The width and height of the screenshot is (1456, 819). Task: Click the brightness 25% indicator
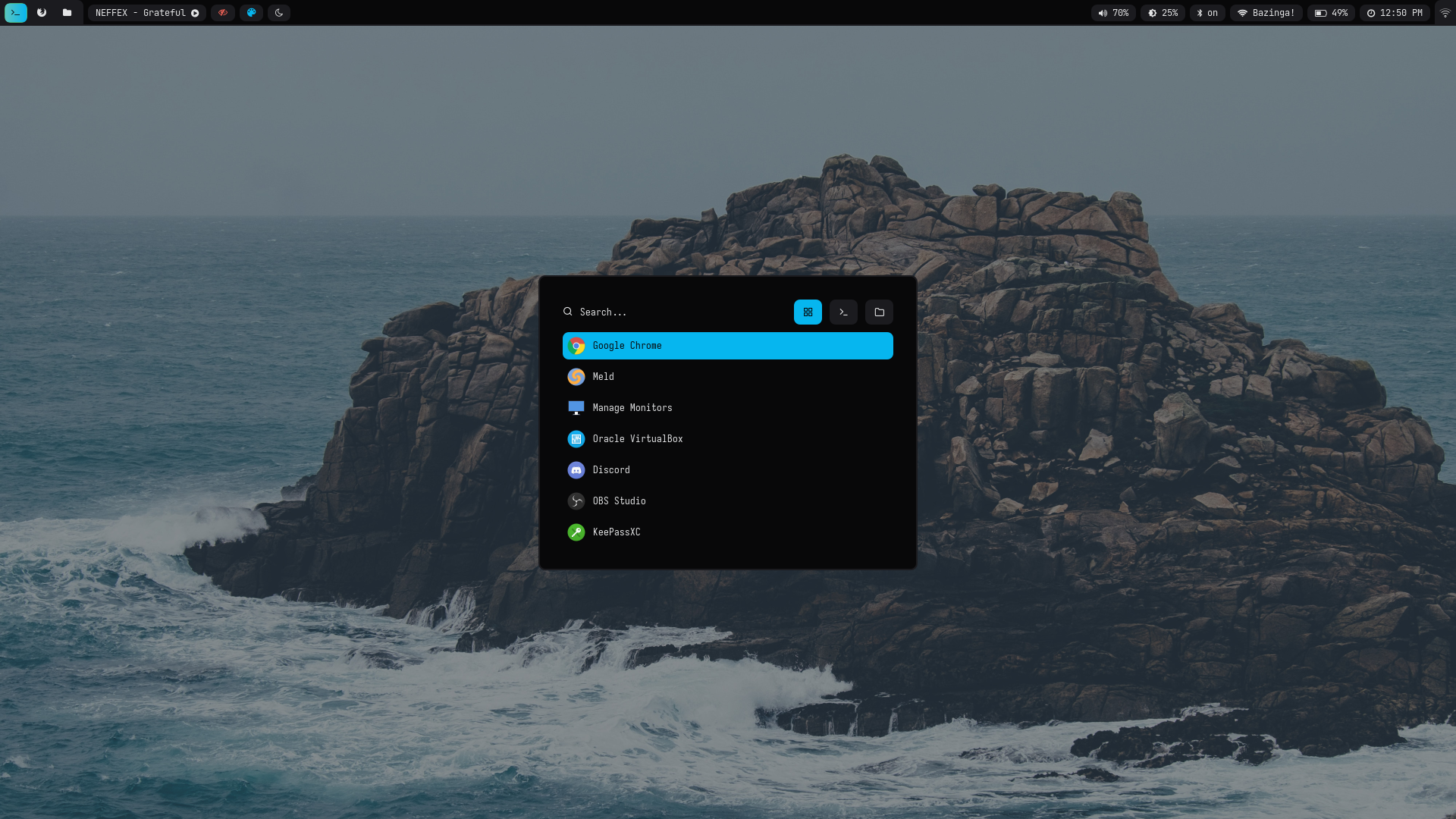click(1163, 13)
